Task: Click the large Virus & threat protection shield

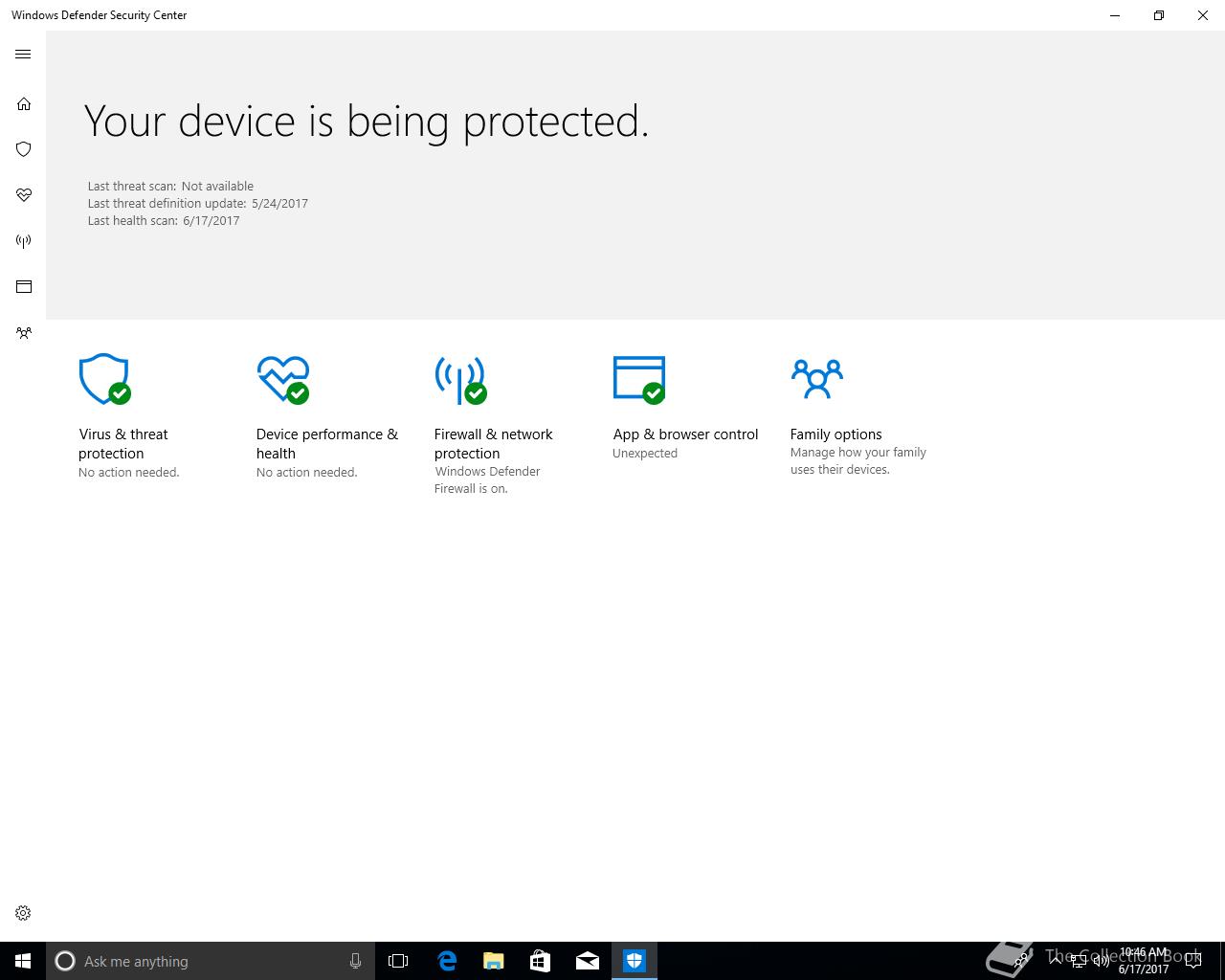Action: click(104, 379)
